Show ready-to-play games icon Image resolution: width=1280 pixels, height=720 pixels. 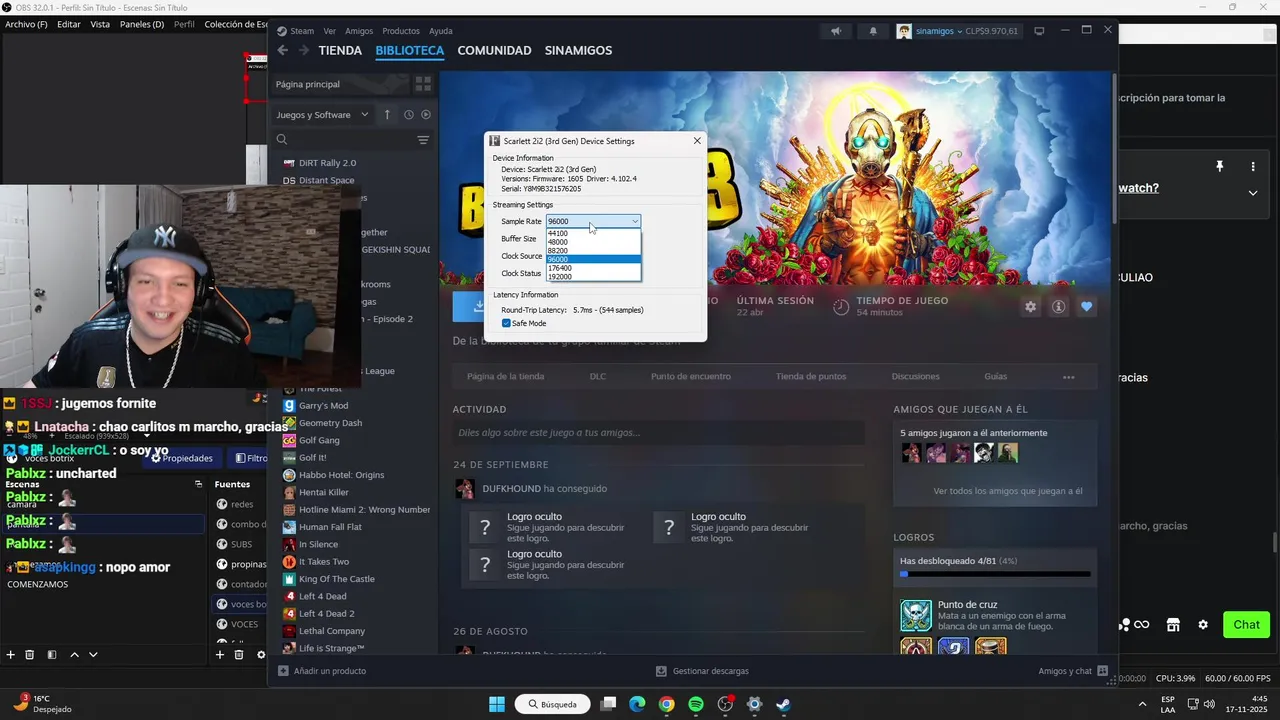[426, 115]
